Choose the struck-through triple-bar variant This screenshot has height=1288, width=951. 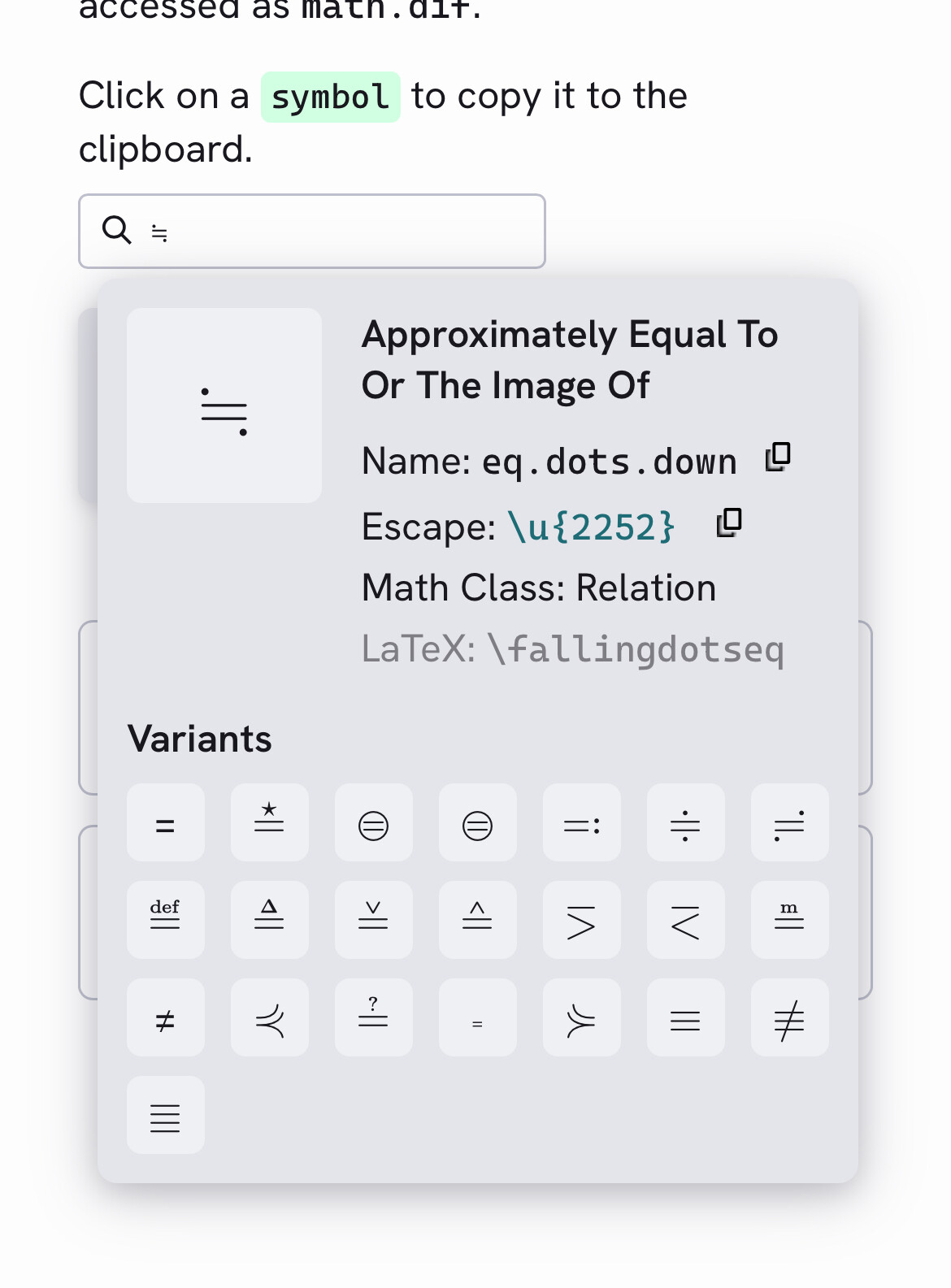(x=789, y=1017)
